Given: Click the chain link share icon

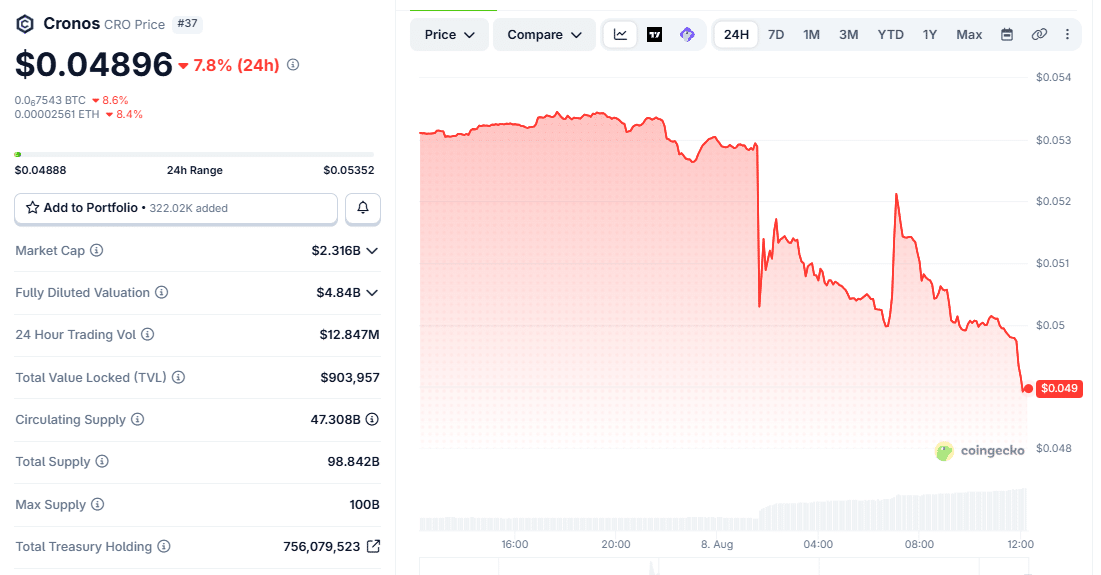Looking at the screenshot, I should tap(1039, 34).
